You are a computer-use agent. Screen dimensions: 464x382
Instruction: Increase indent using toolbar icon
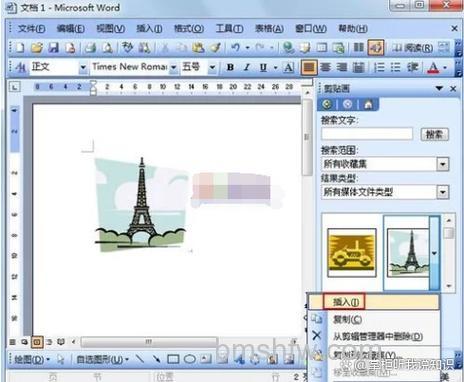[413, 68]
